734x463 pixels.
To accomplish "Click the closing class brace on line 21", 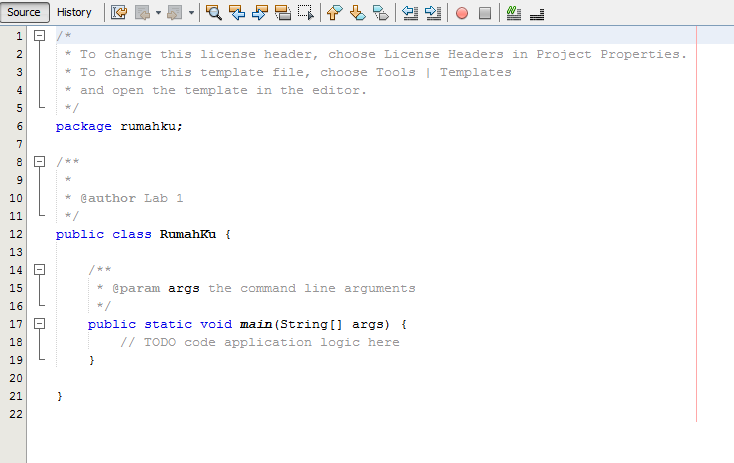I will [x=59, y=397].
